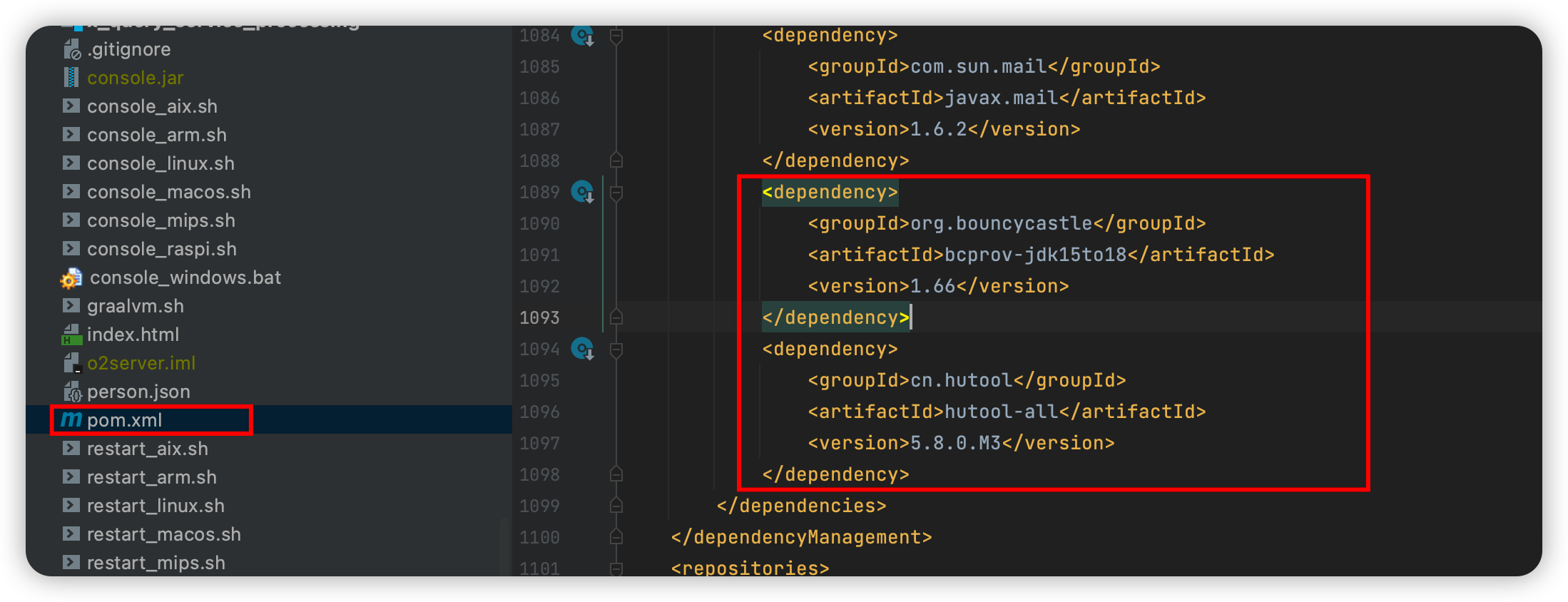Click the console_windows.bat file icon
The height and width of the screenshot is (602, 1568).
tap(71, 278)
